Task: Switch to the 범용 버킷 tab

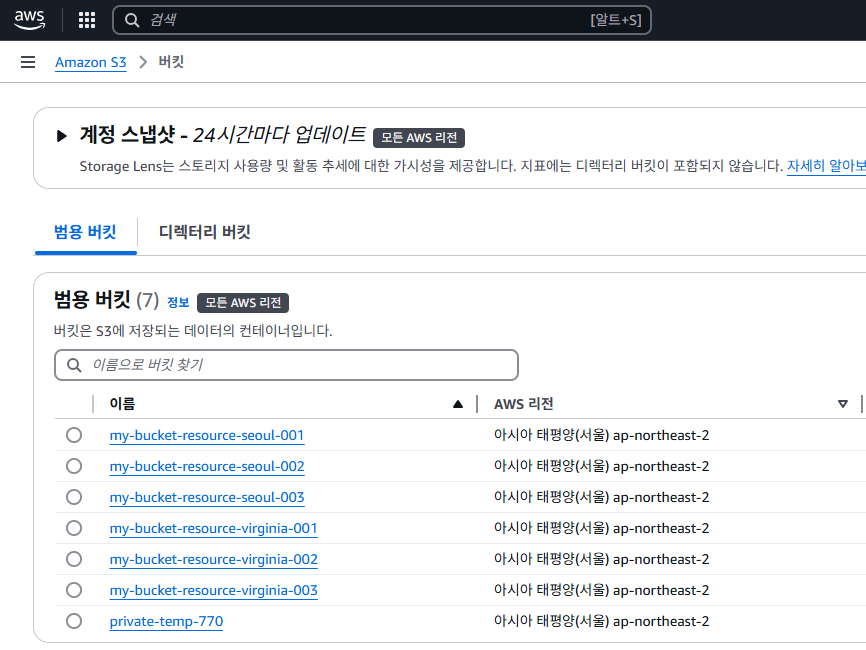Action: [85, 232]
